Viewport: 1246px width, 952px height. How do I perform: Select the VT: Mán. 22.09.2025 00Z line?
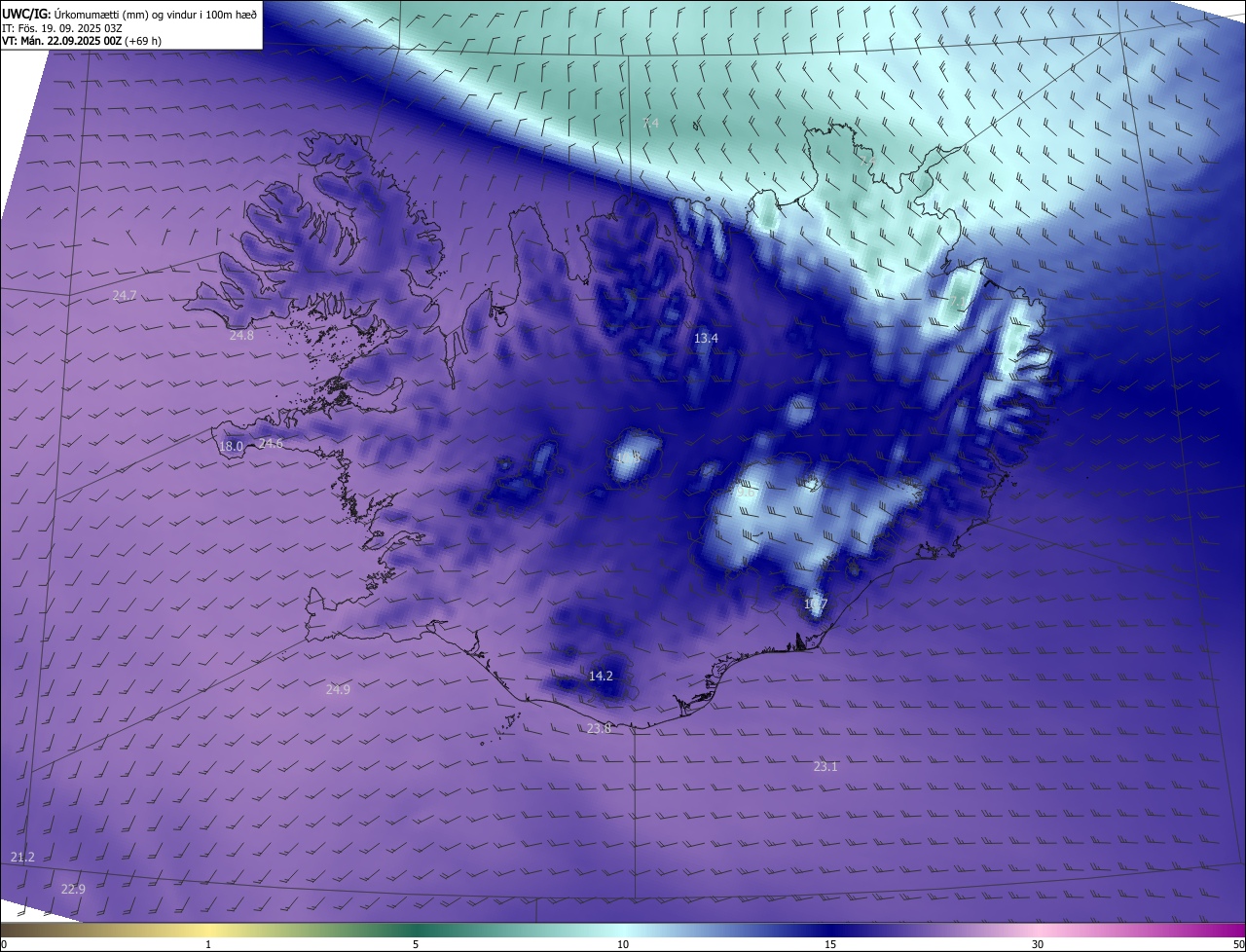pos(81,41)
